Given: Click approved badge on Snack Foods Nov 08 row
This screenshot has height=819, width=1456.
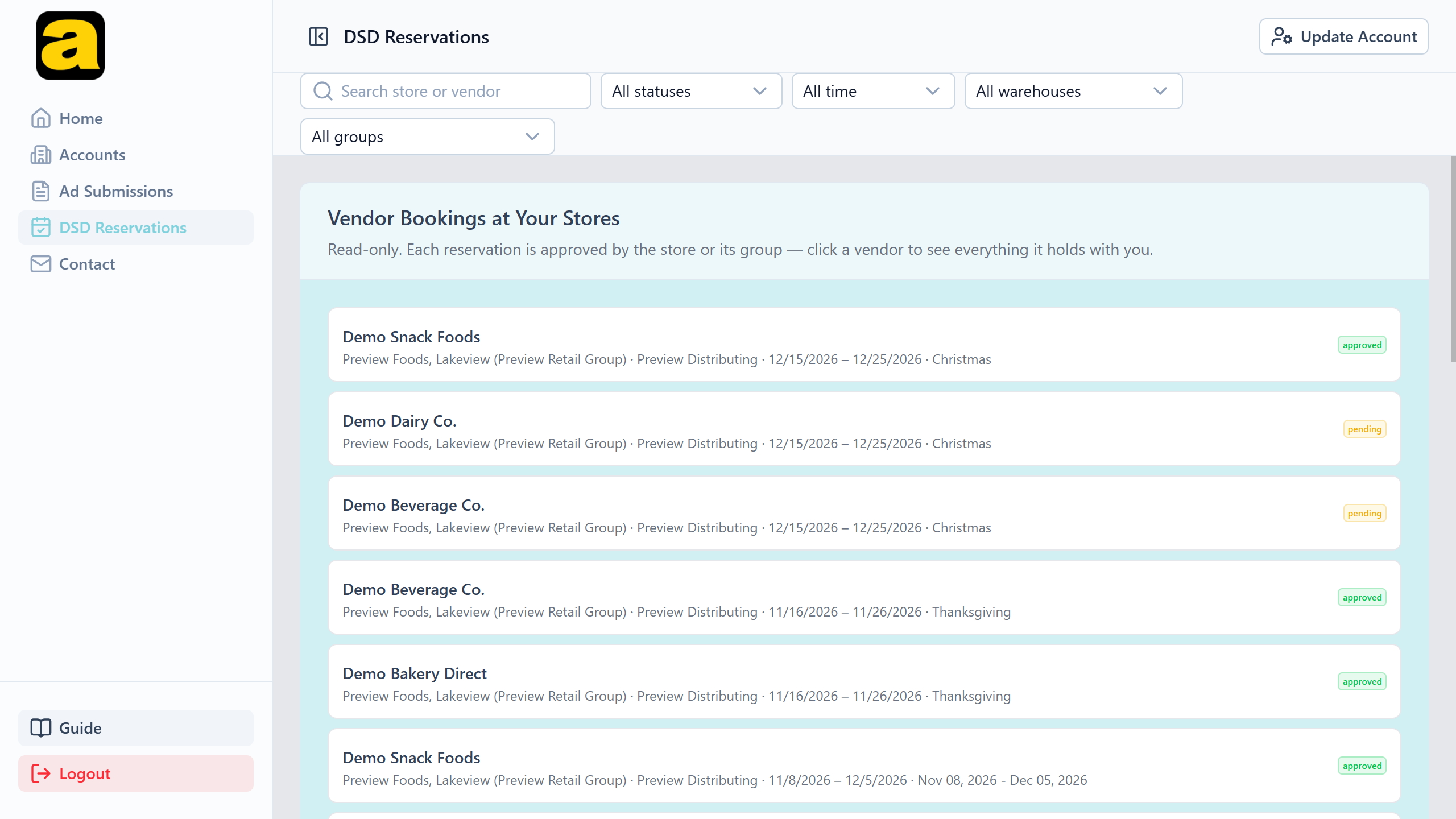Looking at the screenshot, I should [x=1362, y=766].
